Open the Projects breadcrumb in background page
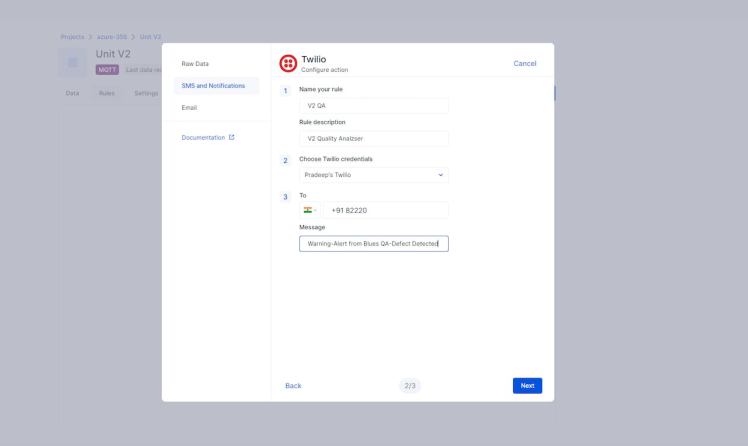This screenshot has height=446, width=748. [x=72, y=37]
